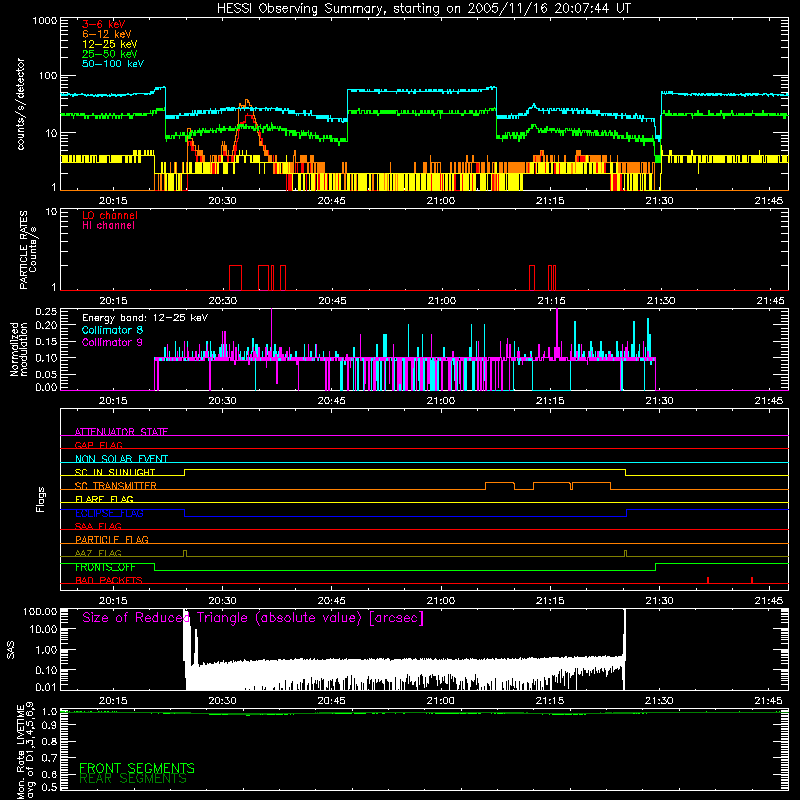800x800 pixels.
Task: Select the PARTICLE FLAG label
Action: click(112, 539)
